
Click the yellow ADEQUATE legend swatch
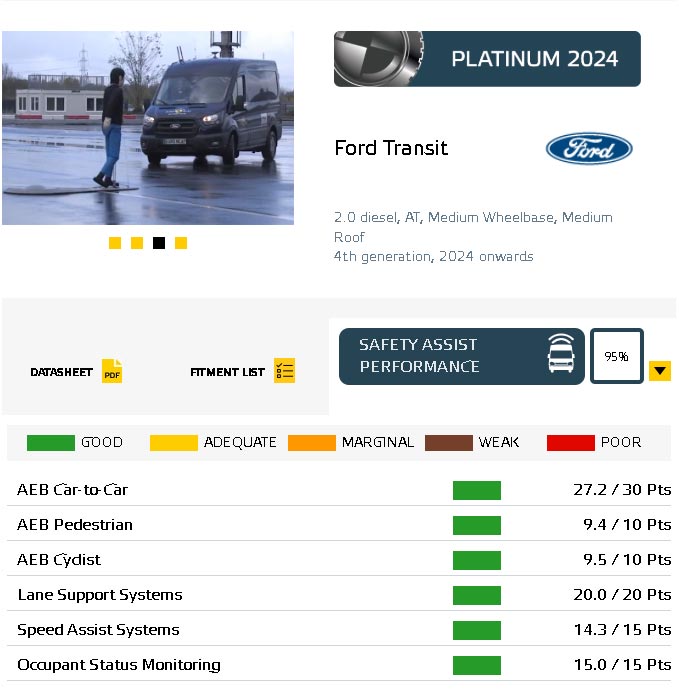(x=174, y=443)
